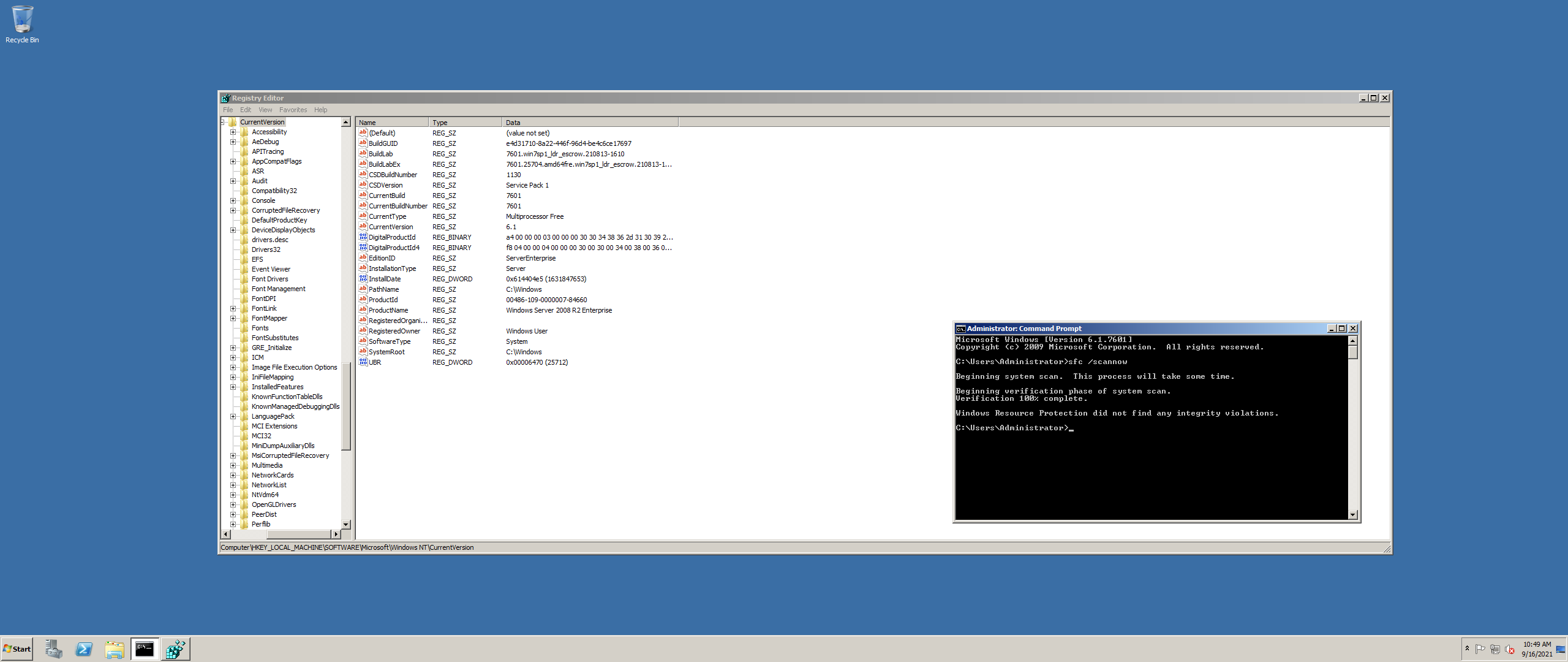Expand the AeDebug key
The width and height of the screenshot is (1568, 662).
coord(233,142)
